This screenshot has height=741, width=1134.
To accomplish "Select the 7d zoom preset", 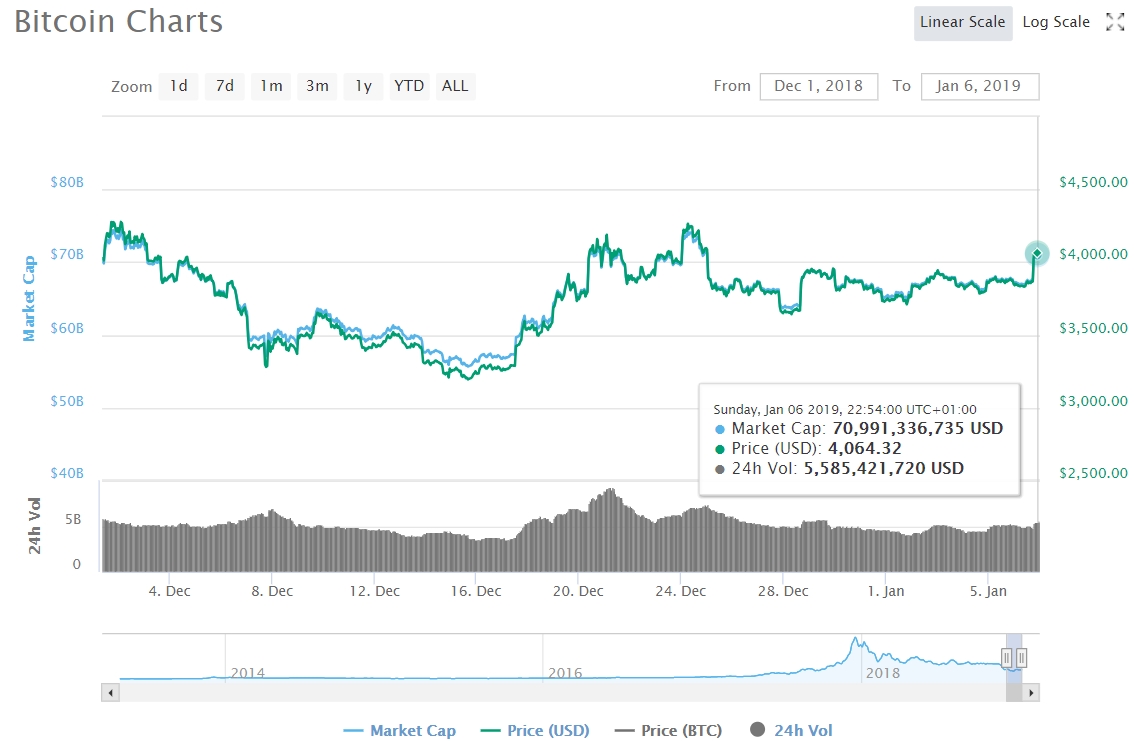I will 224,86.
